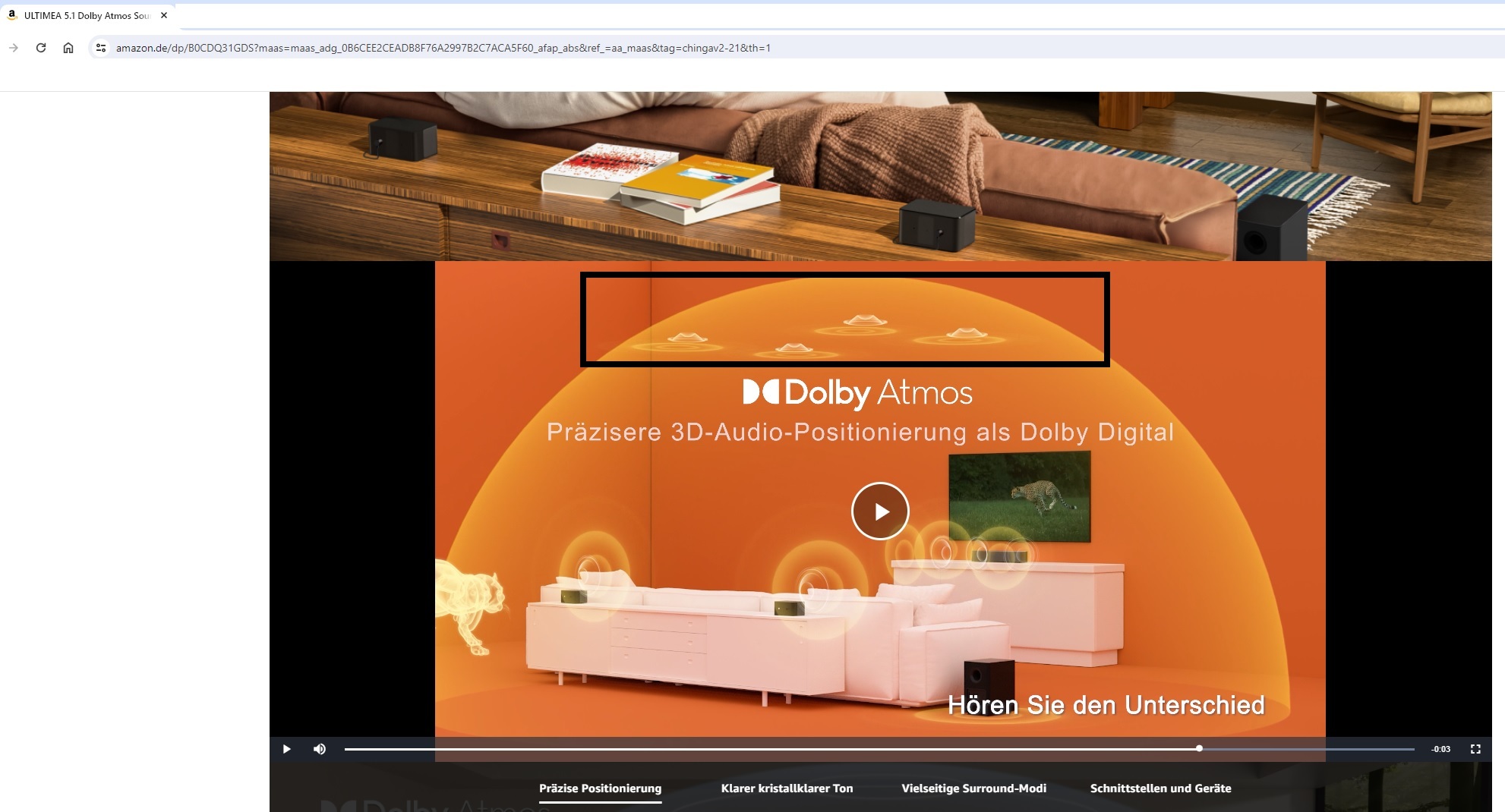1505x812 pixels.
Task: Switch to Klarer kristallklarer Ton tab
Action: [x=787, y=788]
